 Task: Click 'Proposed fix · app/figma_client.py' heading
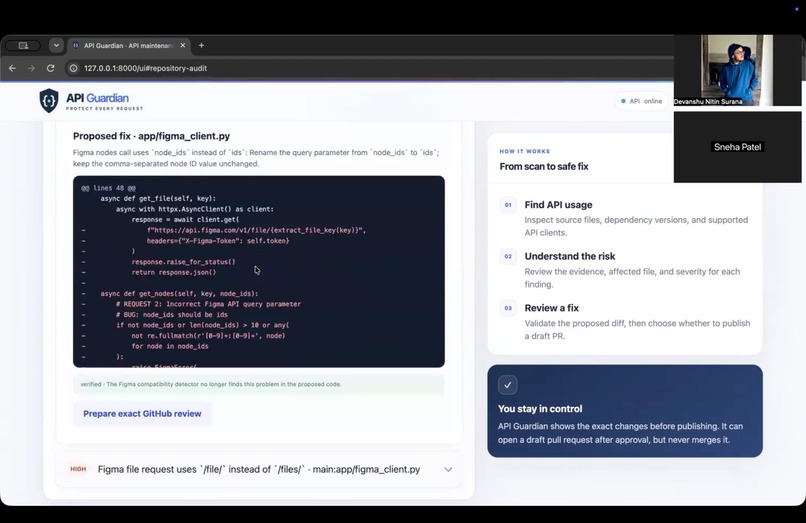[151, 136]
